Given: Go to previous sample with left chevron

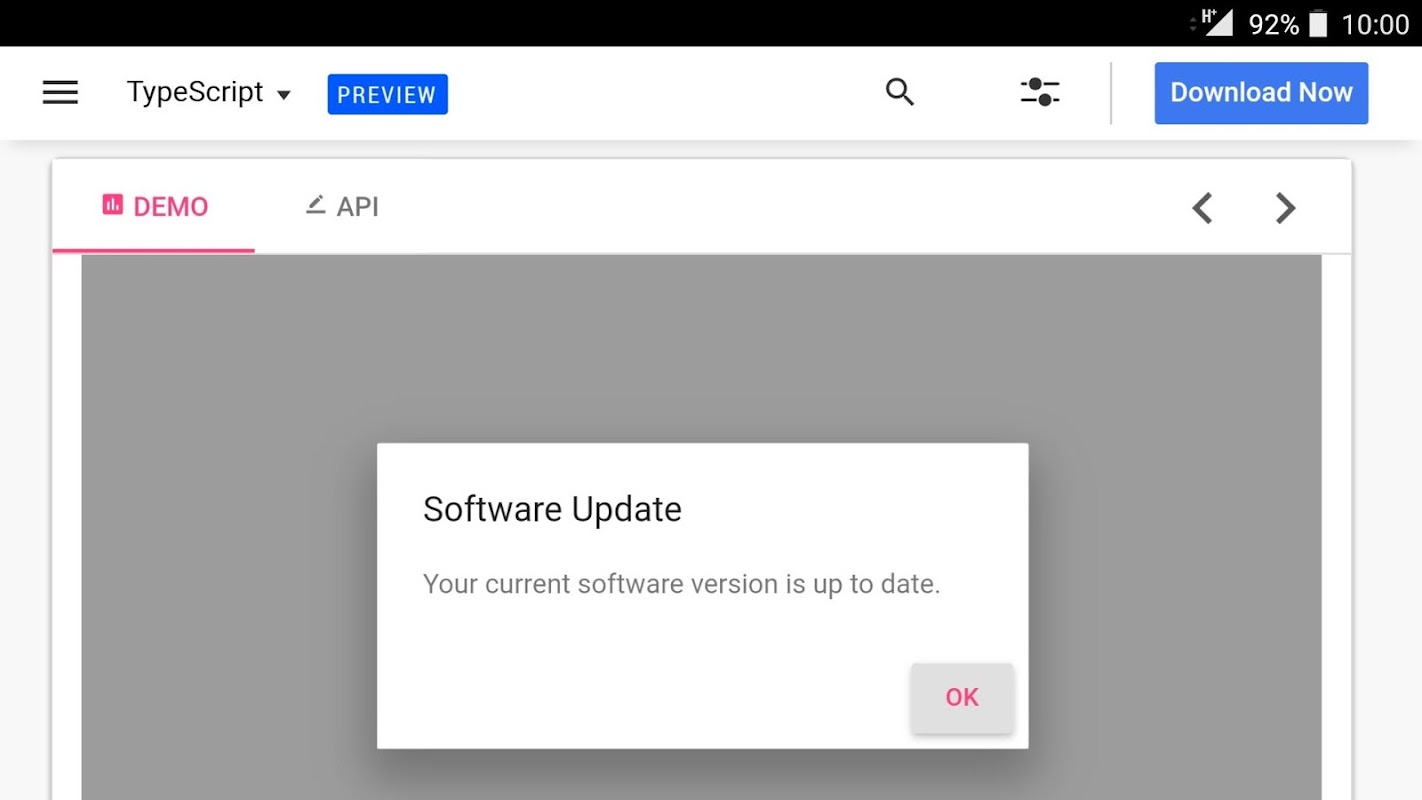Looking at the screenshot, I should click(1202, 208).
